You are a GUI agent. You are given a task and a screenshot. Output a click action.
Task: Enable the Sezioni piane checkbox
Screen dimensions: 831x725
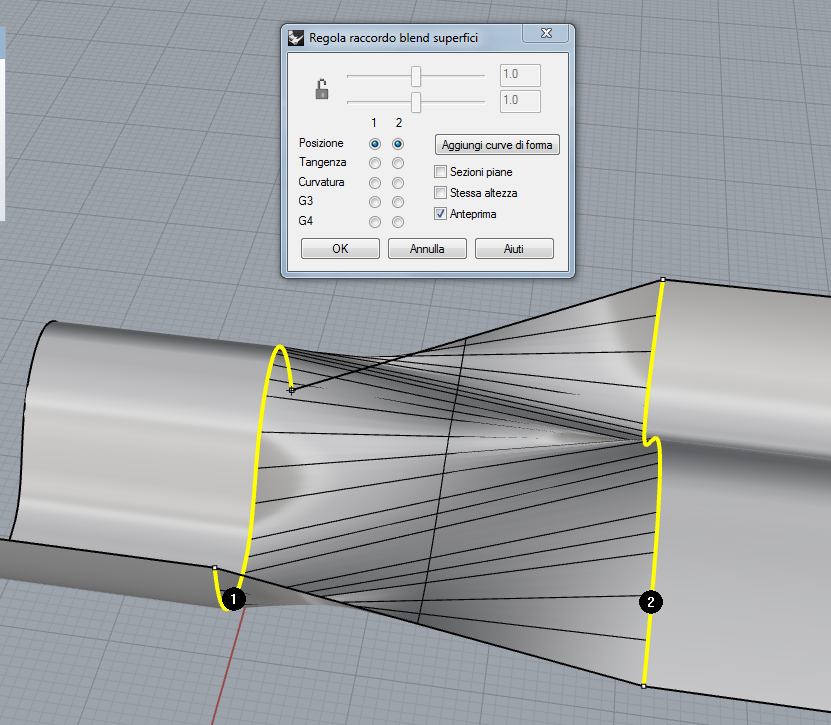[440, 172]
